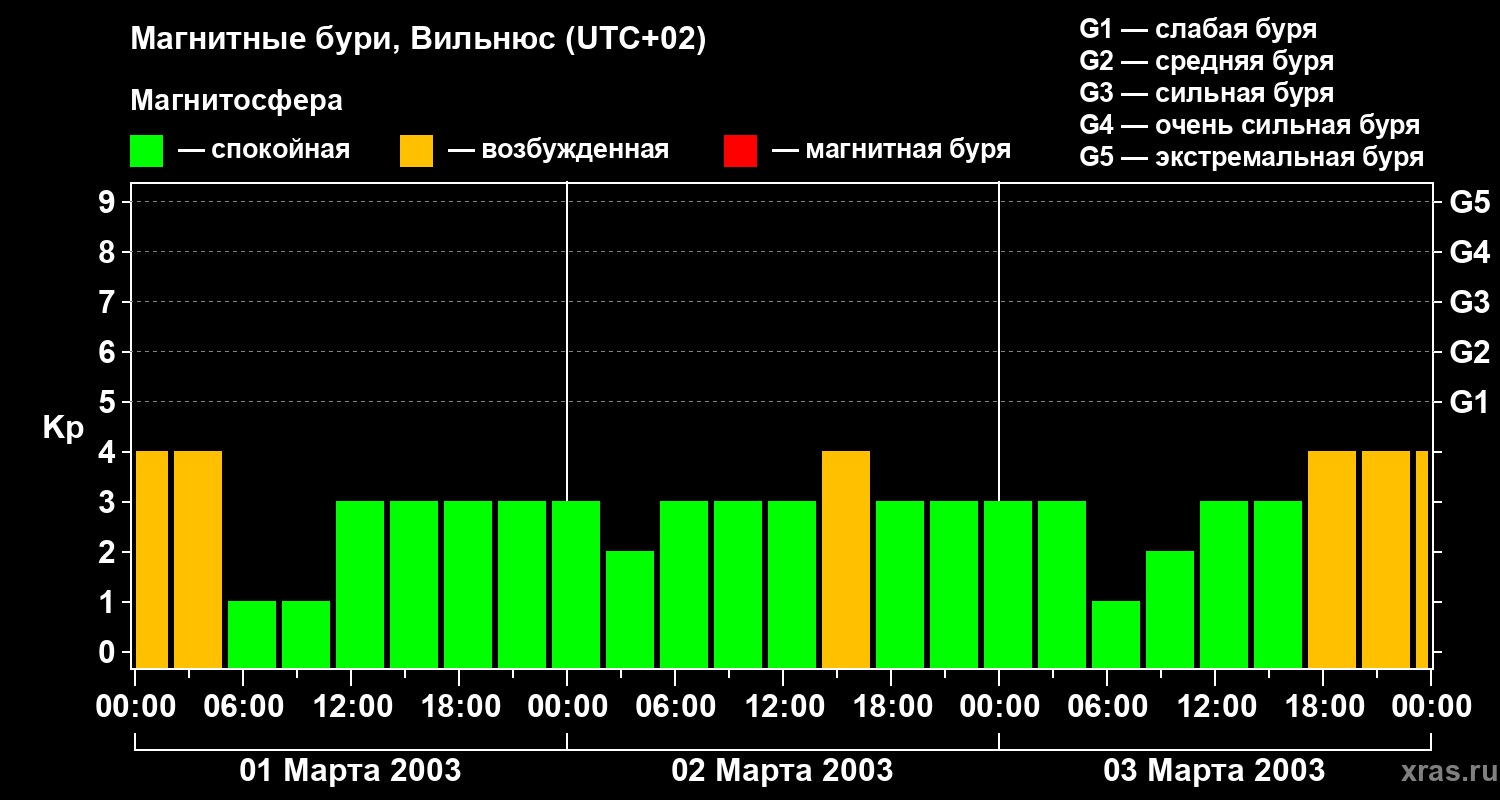Click the final '00:00' label at chart's right end
The height and width of the screenshot is (800, 1500).
coord(1431,706)
